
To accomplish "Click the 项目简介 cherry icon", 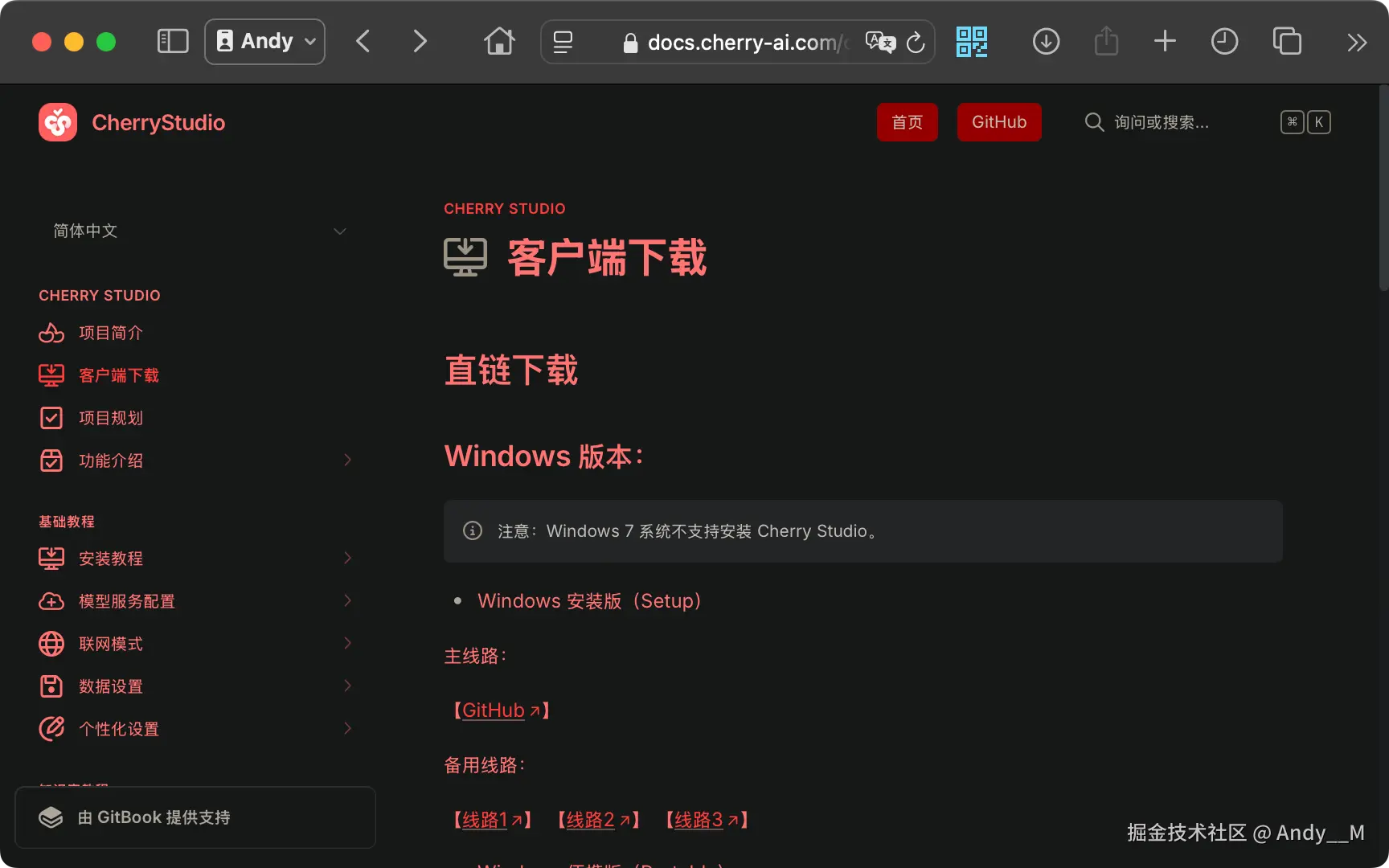I will pos(51,333).
